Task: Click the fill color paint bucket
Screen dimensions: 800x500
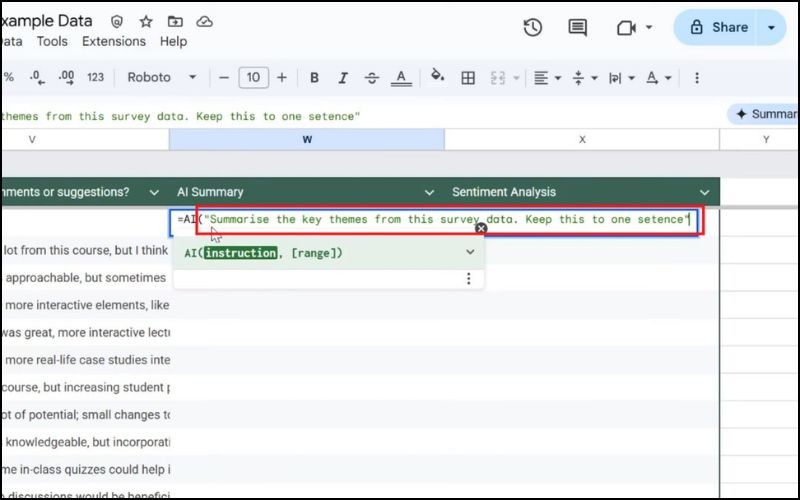Action: (x=437, y=77)
